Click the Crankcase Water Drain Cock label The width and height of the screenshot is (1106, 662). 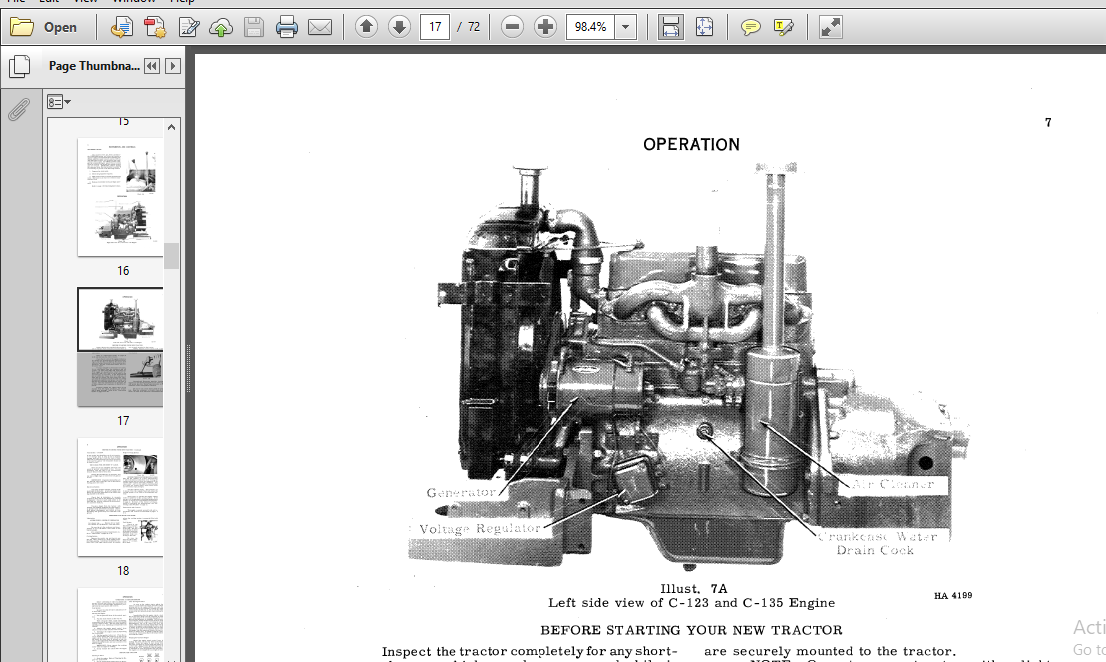[x=877, y=544]
